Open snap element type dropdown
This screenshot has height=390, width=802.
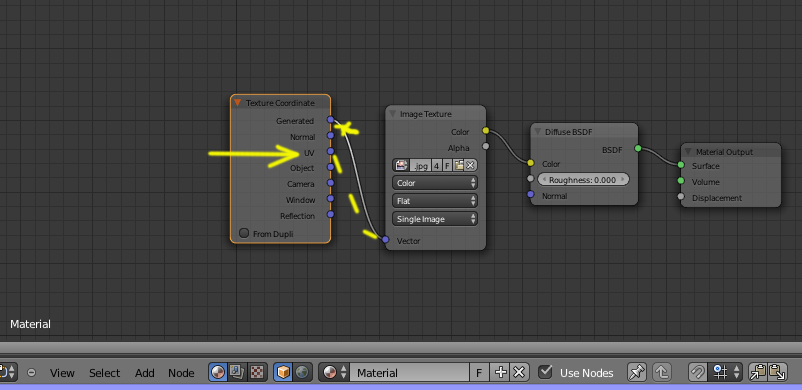(725, 373)
